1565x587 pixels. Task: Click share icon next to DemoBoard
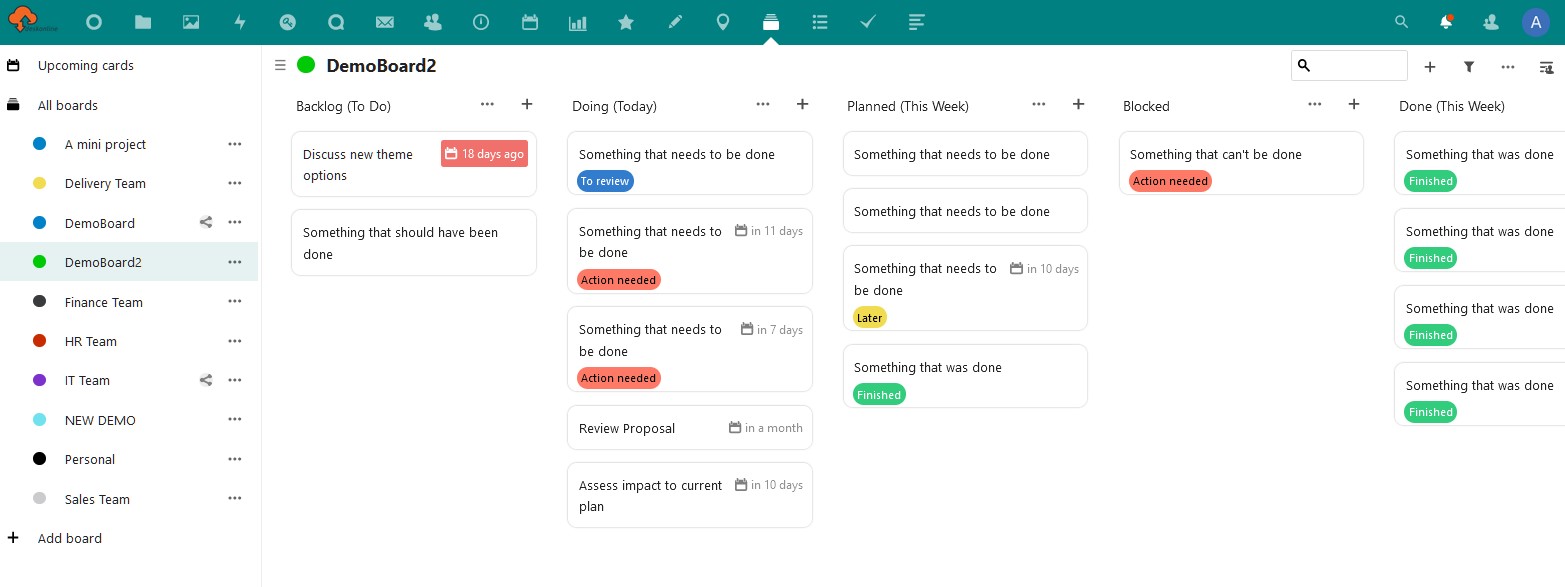206,223
